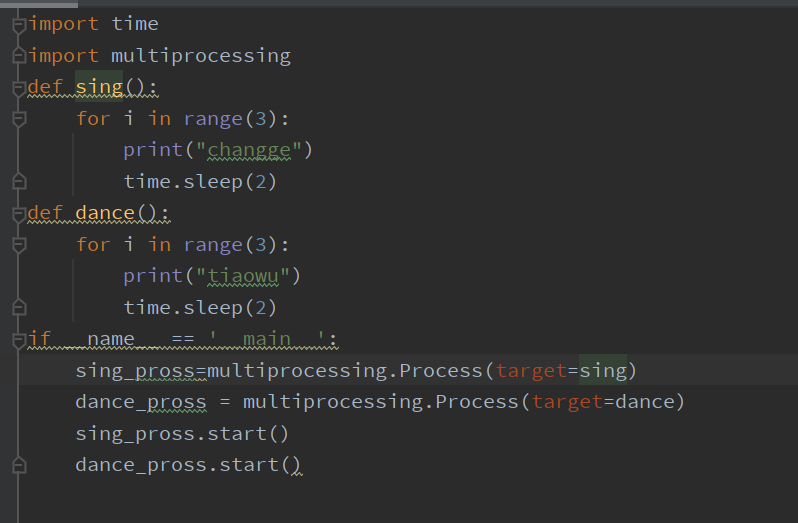This screenshot has height=523, width=798.
Task: Click multiprocessing in the import statement
Action: coord(200,55)
